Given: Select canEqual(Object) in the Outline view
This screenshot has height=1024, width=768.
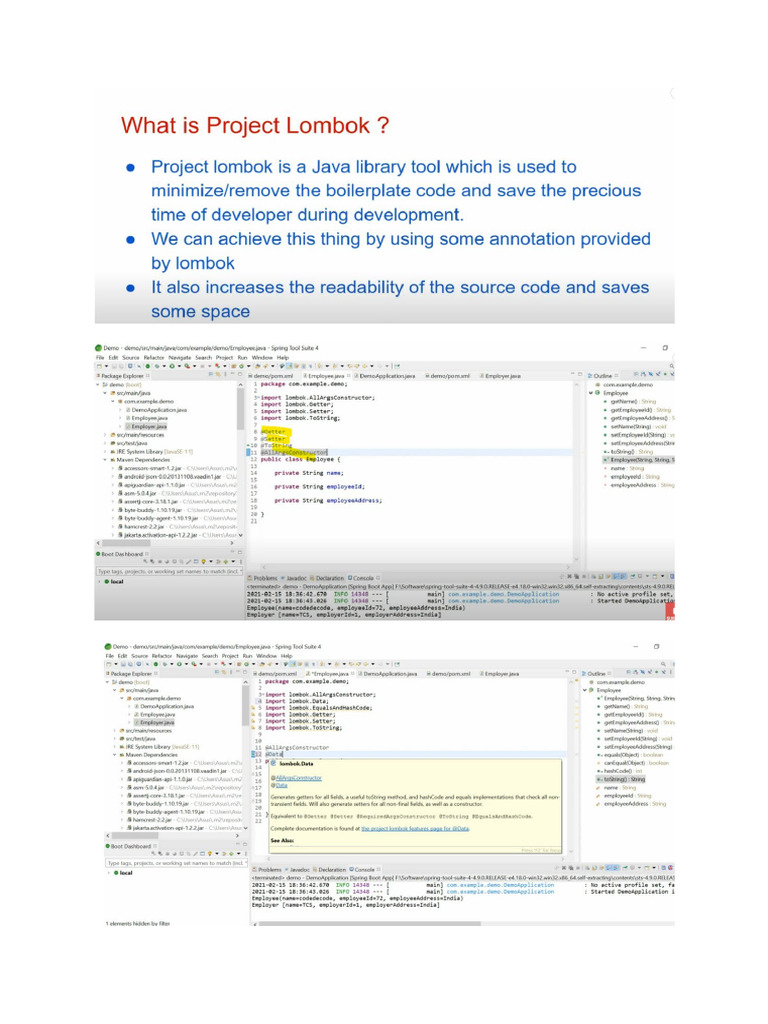Looking at the screenshot, I should click(632, 763).
